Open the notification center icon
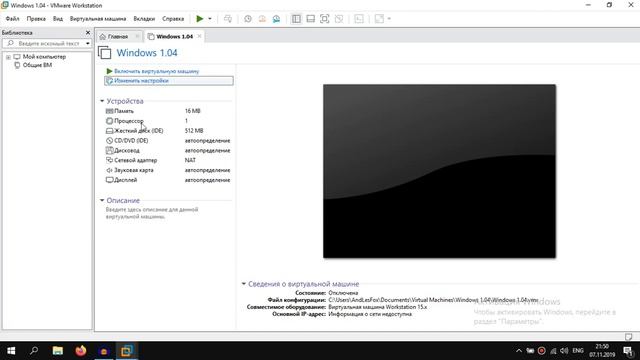Viewport: 640px width, 360px height. (x=629, y=351)
